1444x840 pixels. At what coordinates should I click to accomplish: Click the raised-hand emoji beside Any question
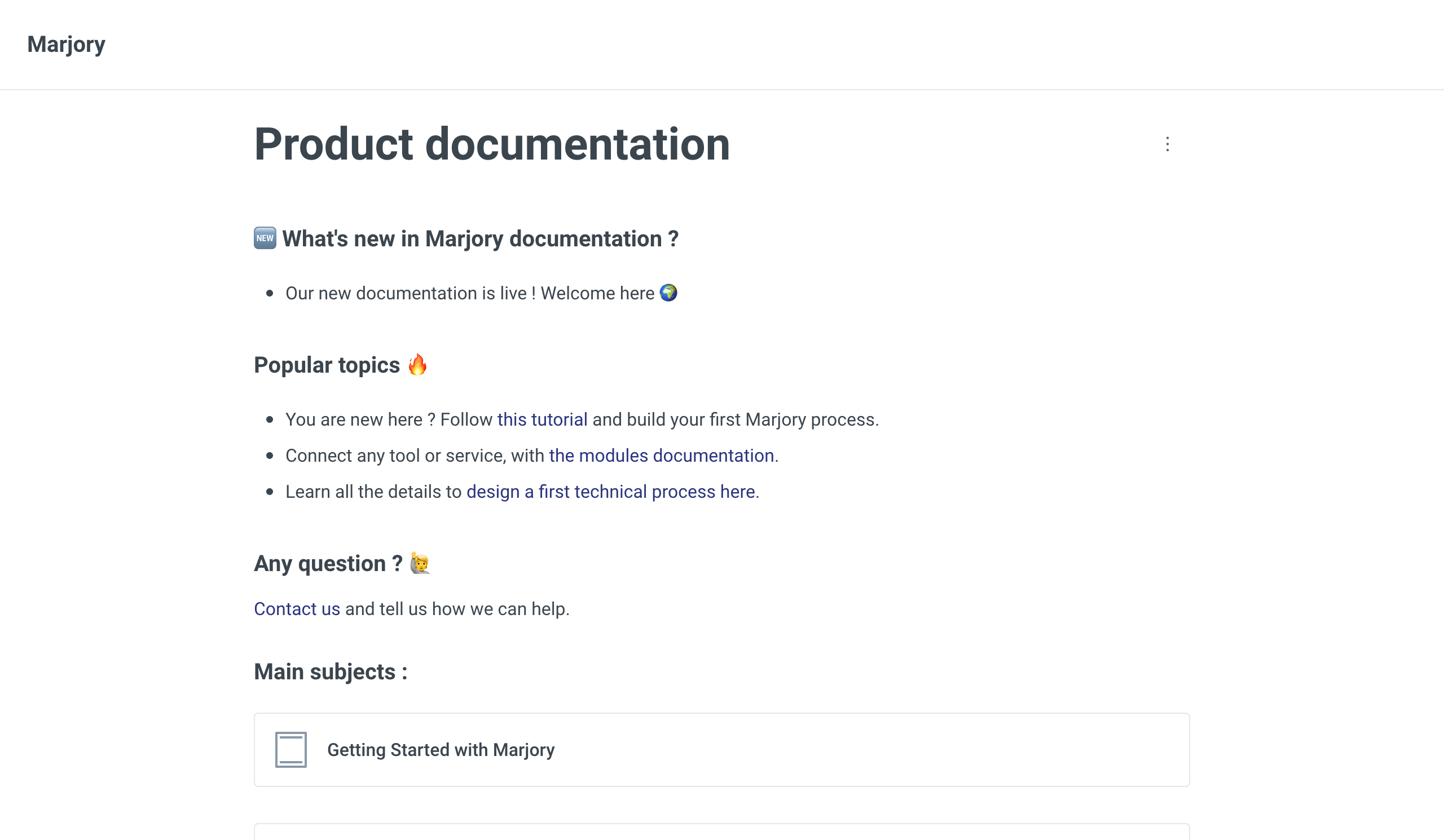[x=420, y=563]
